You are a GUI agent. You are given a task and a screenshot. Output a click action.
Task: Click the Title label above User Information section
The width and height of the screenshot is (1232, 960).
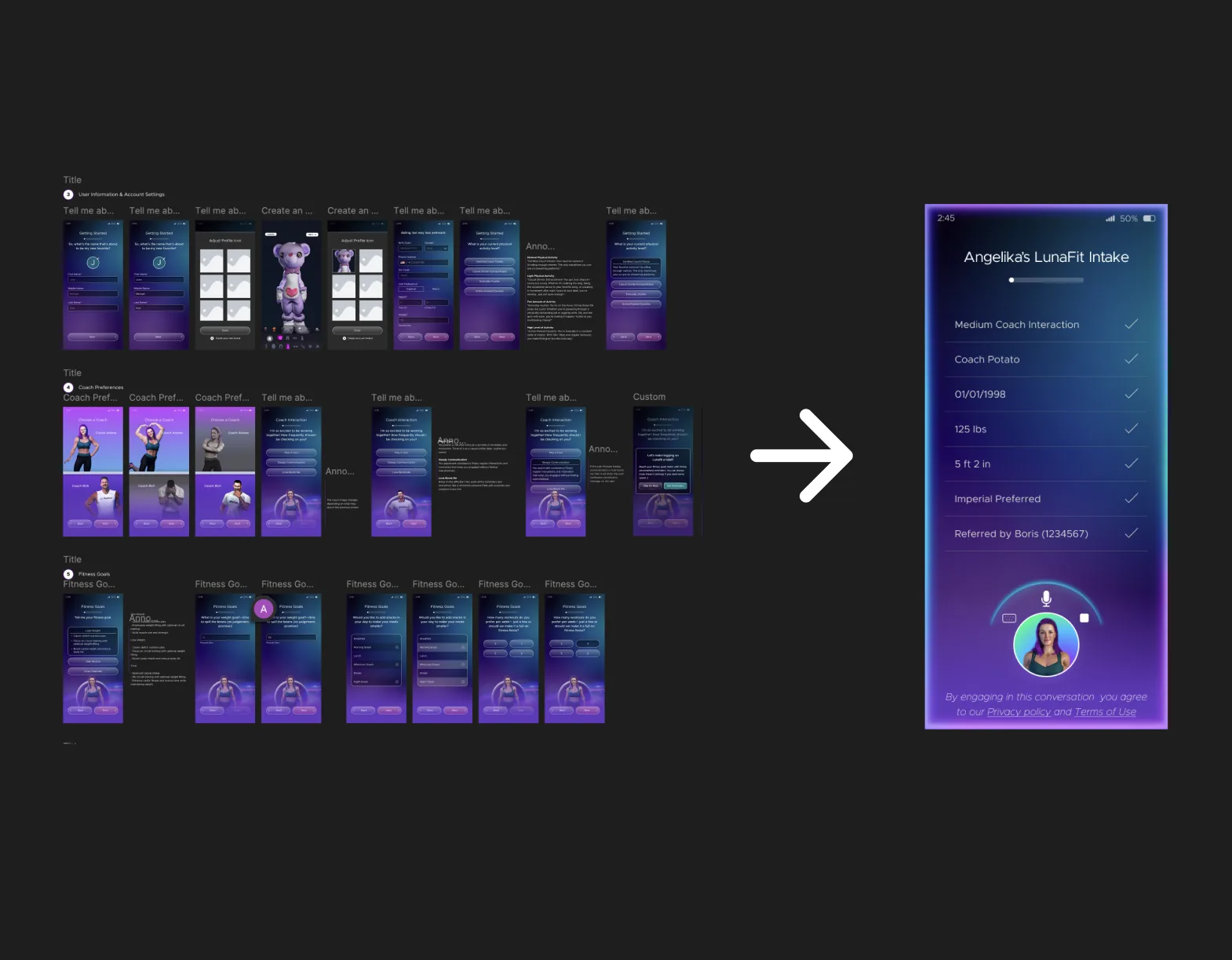click(x=72, y=180)
